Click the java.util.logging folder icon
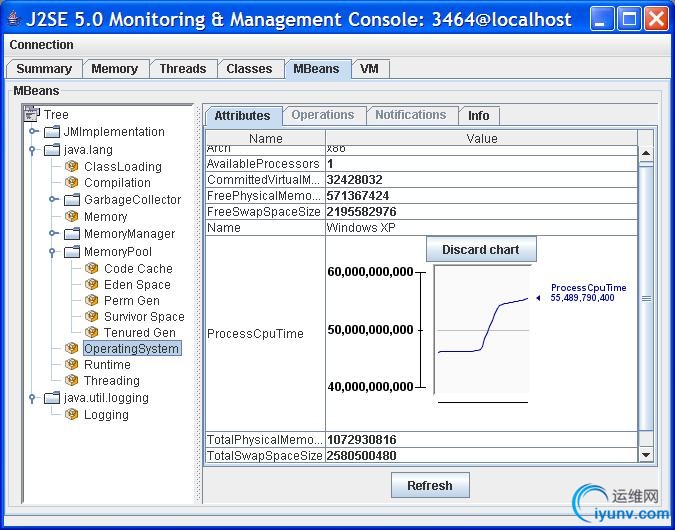This screenshot has width=675, height=530. point(52,397)
